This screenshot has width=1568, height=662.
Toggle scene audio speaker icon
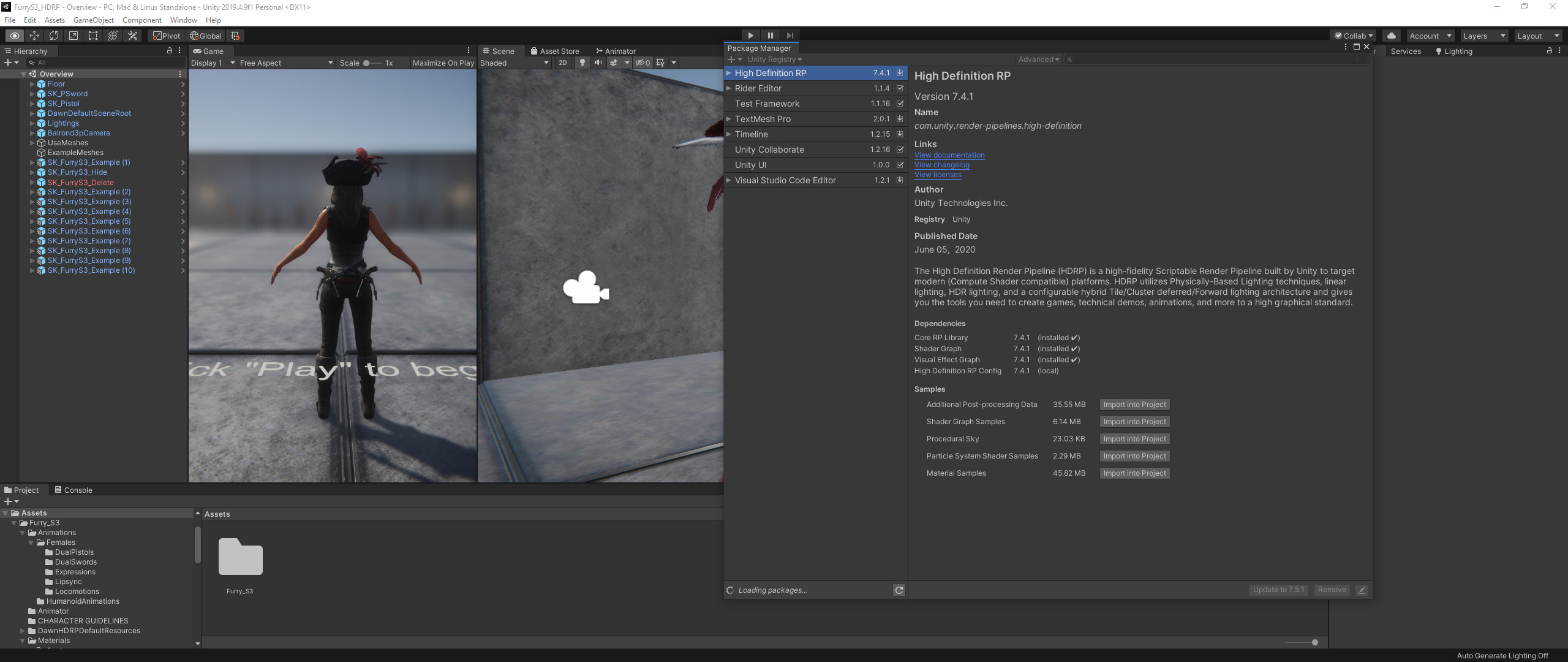598,63
